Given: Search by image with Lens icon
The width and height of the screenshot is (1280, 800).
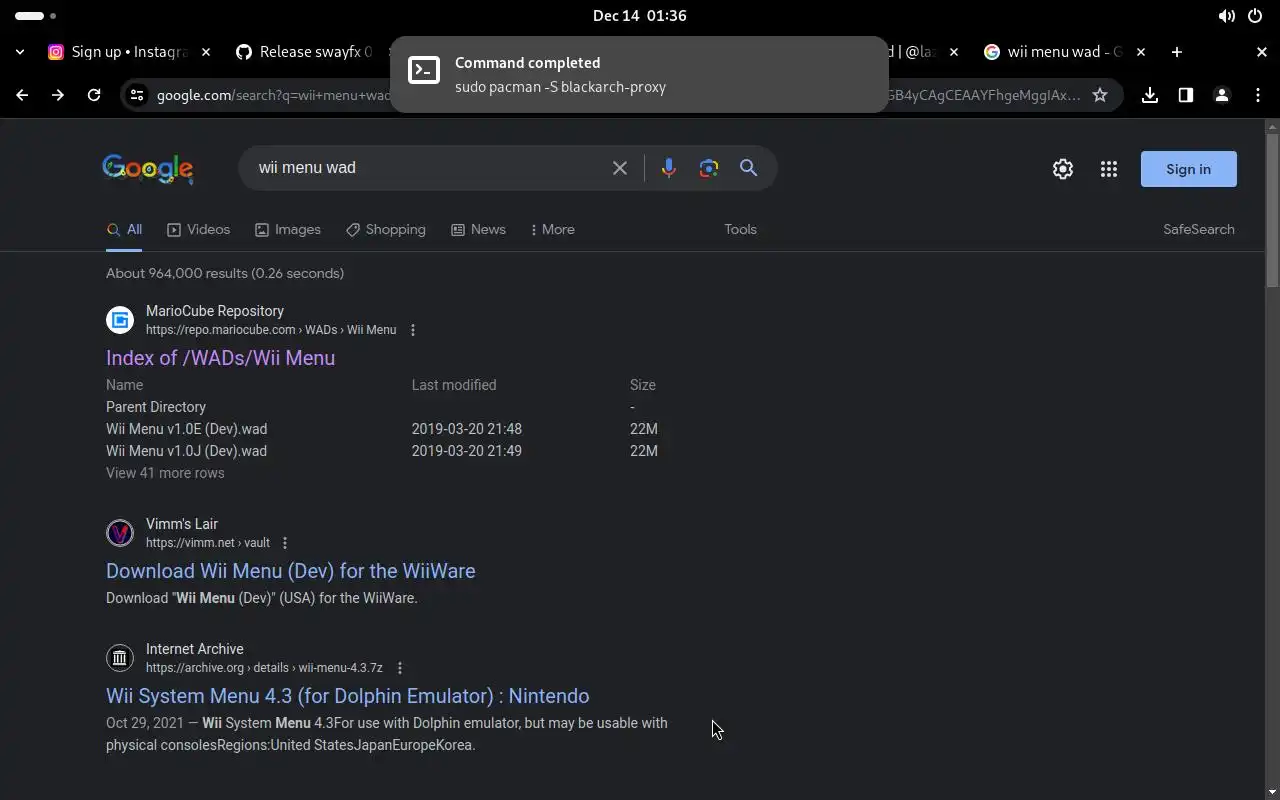Looking at the screenshot, I should point(709,168).
